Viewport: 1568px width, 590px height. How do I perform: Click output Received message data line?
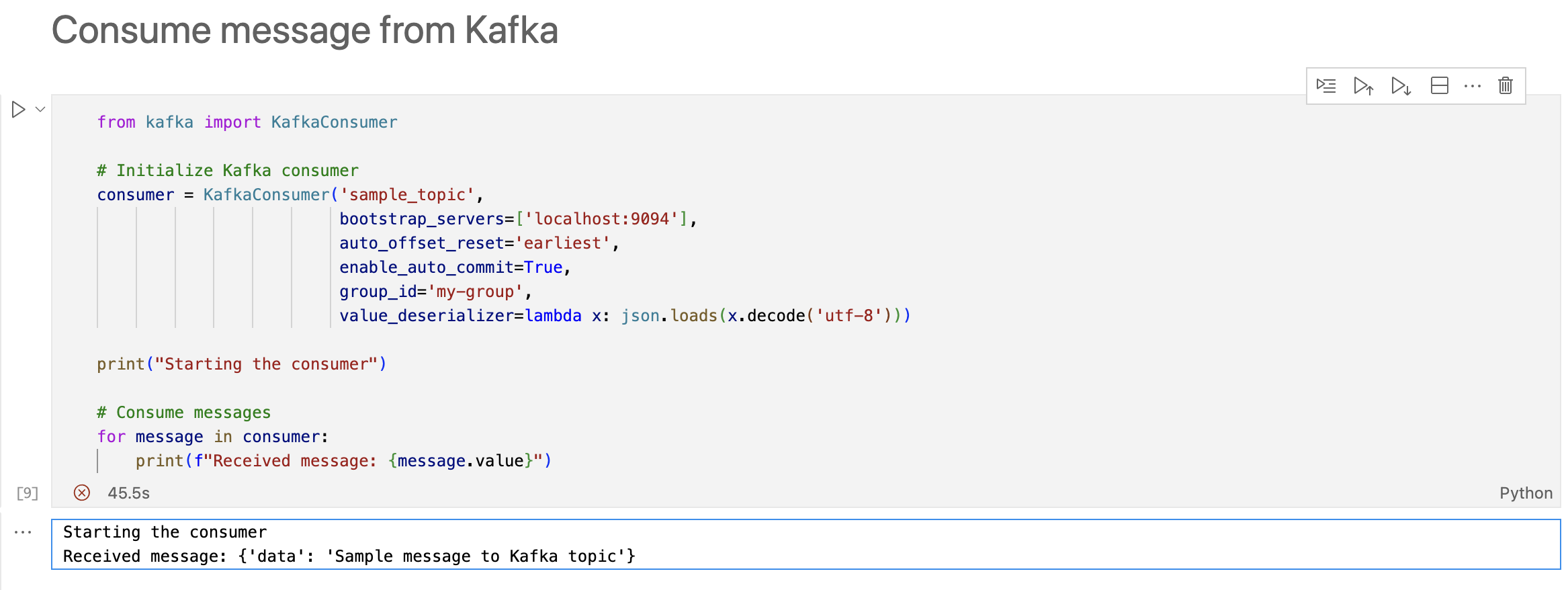point(349,556)
